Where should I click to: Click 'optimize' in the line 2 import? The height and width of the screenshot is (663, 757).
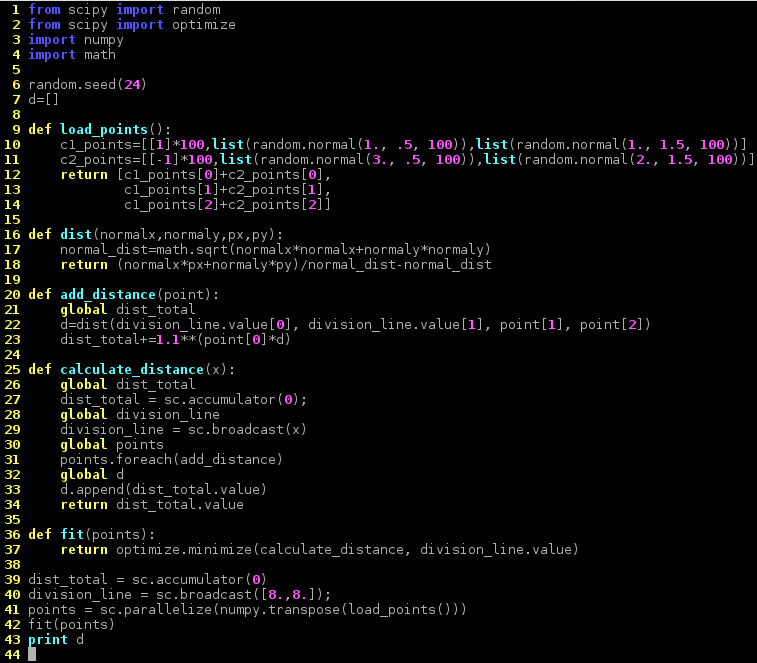[x=204, y=25]
